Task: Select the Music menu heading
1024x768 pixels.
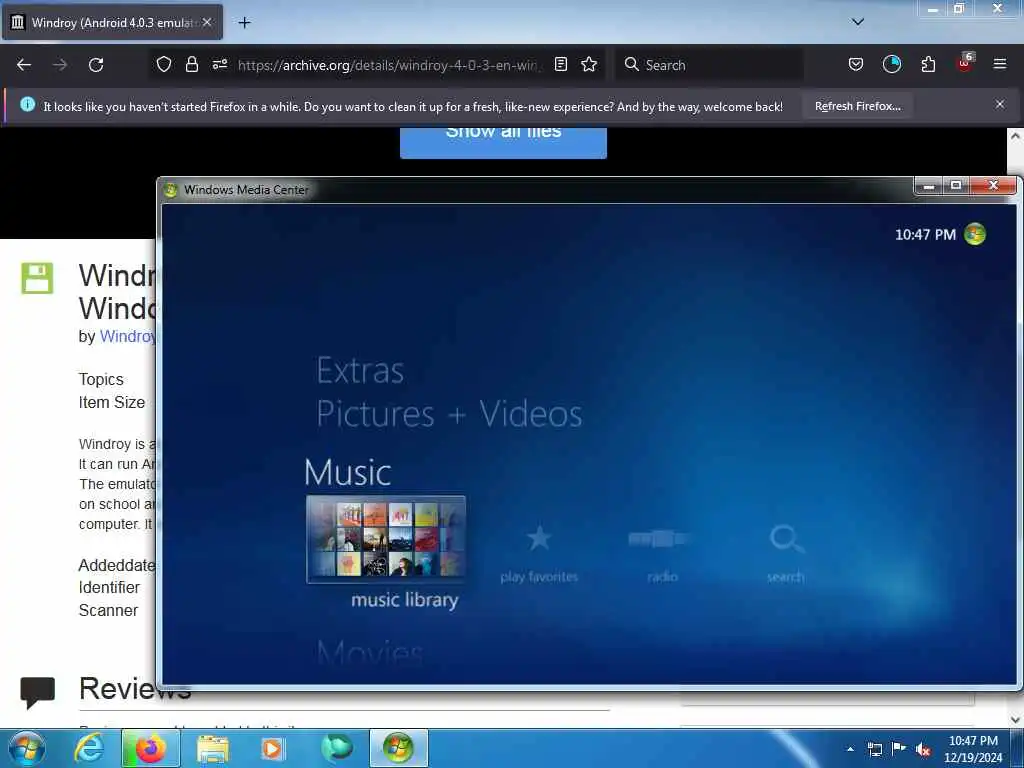Action: [x=347, y=472]
